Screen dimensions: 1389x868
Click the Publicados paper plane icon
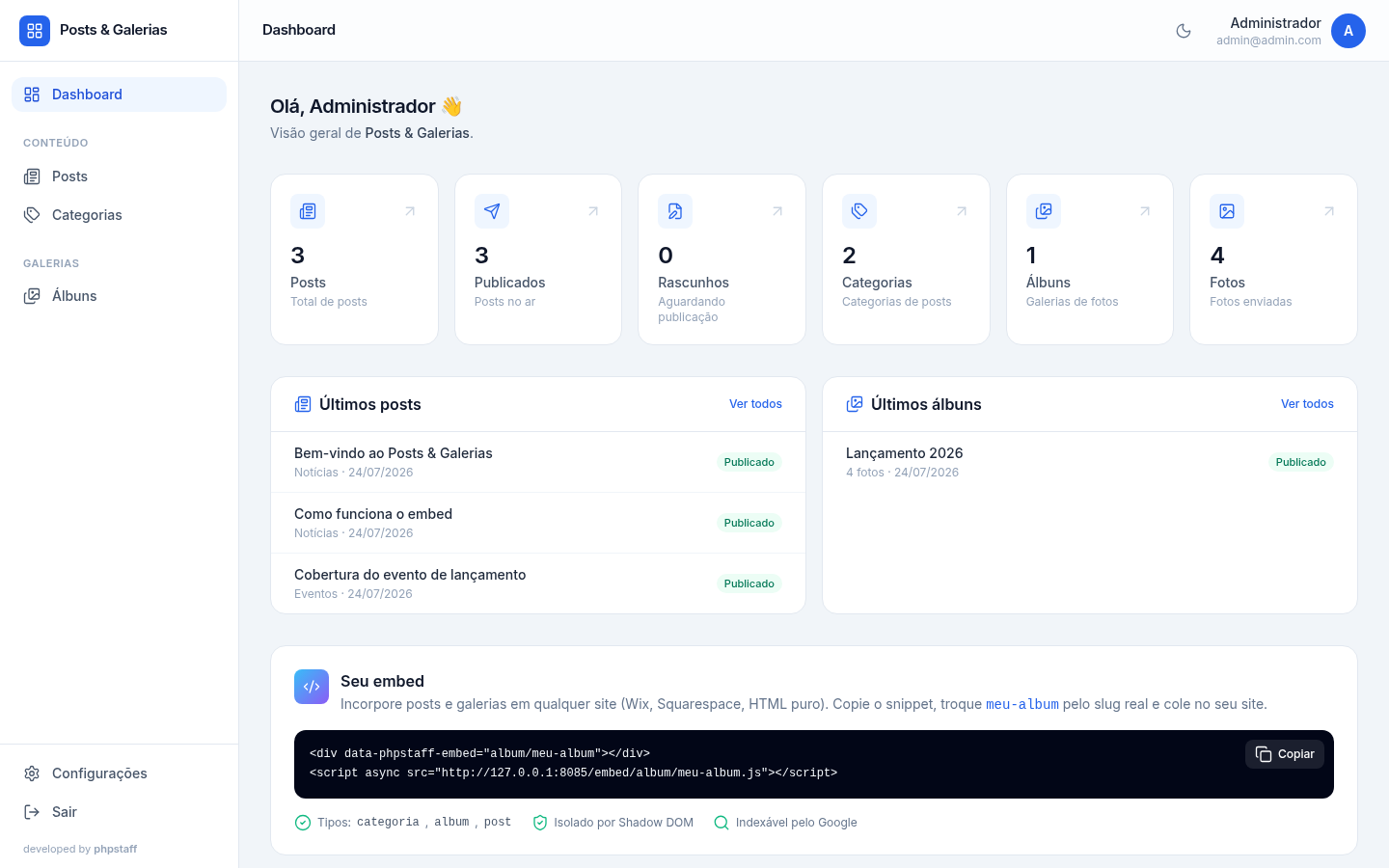click(x=492, y=211)
